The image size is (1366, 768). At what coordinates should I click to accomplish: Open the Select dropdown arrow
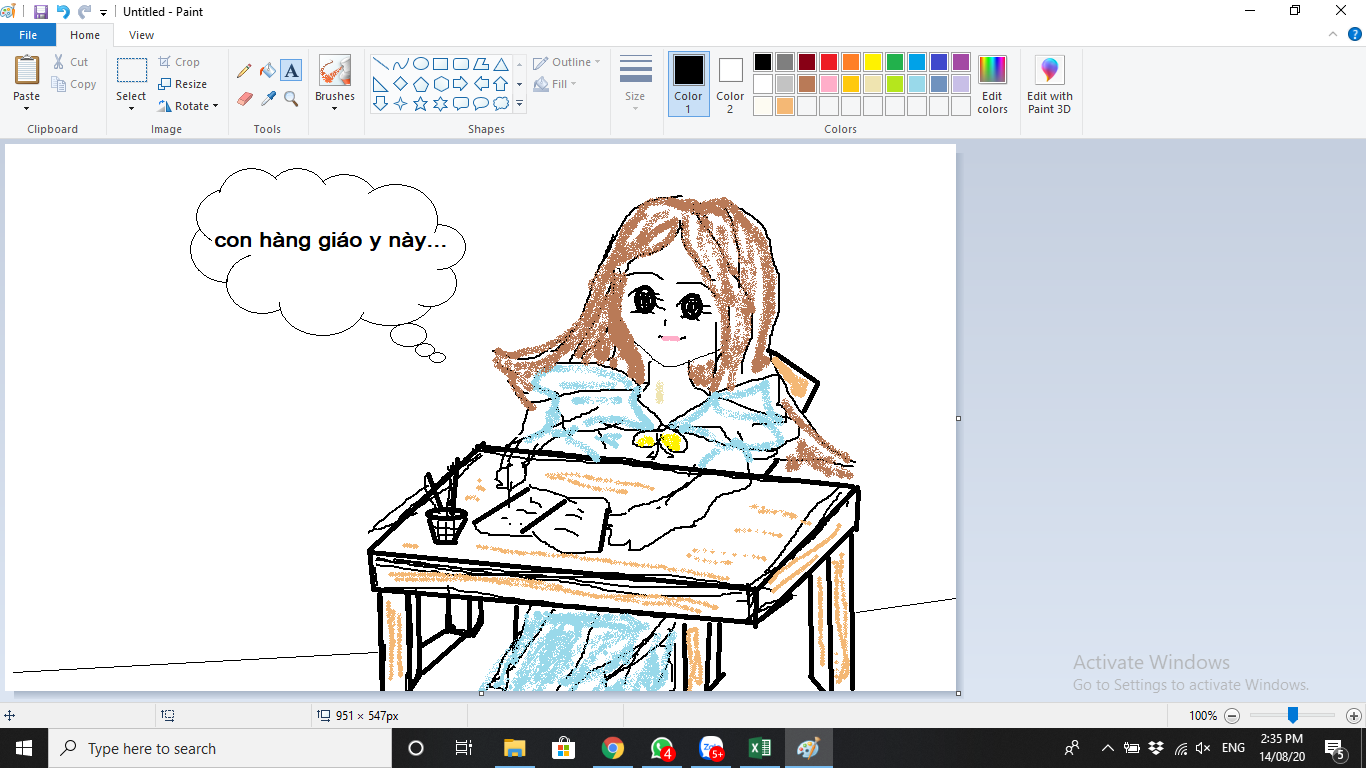tap(131, 107)
